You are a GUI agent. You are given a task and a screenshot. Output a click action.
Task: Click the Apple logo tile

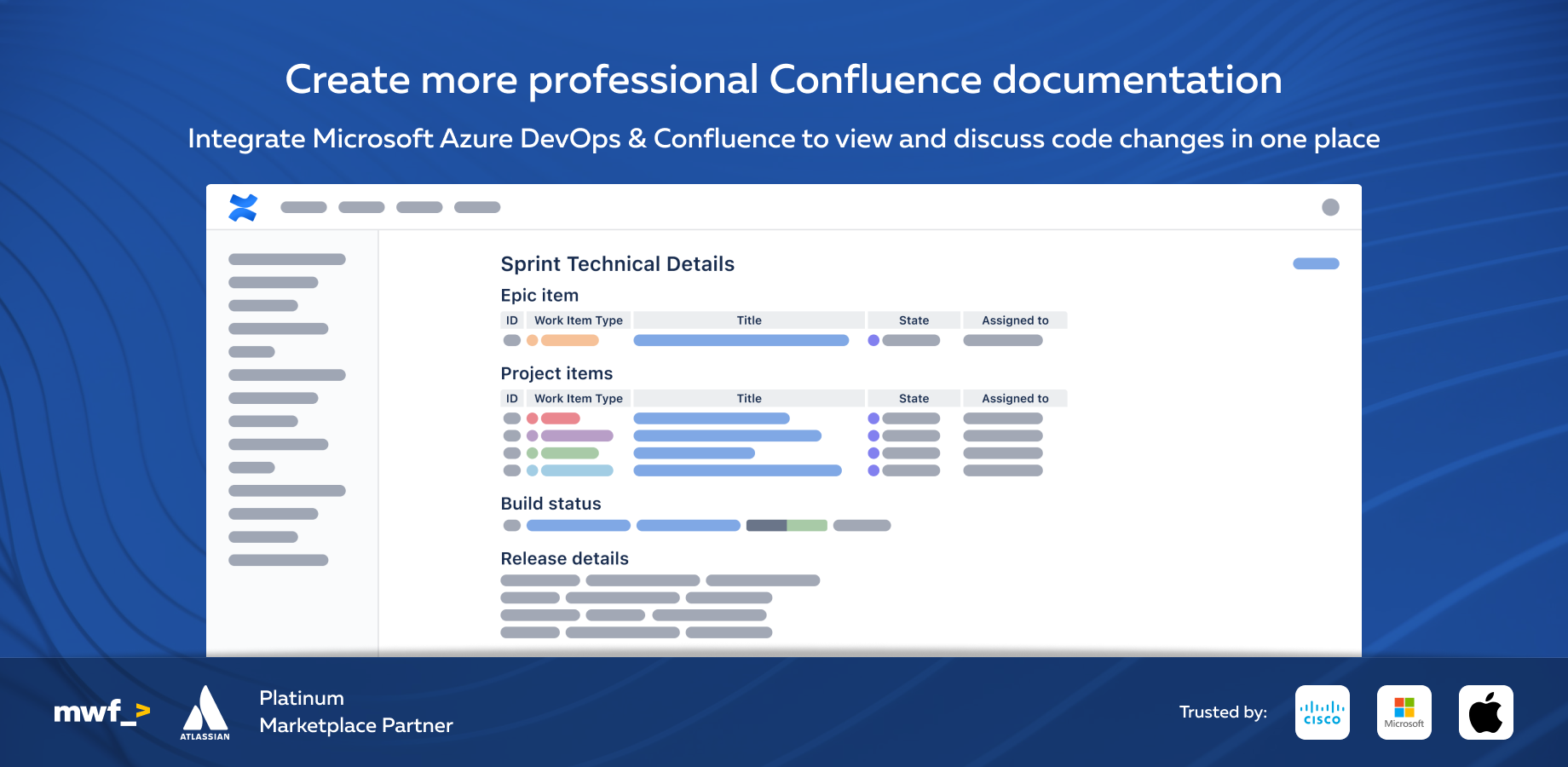[1486, 712]
